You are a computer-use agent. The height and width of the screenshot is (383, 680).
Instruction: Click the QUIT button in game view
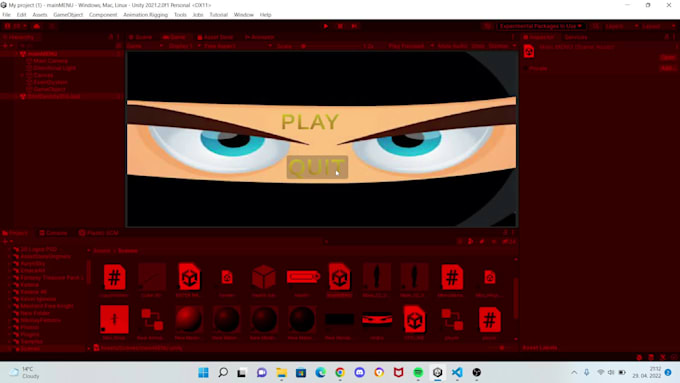tap(317, 167)
